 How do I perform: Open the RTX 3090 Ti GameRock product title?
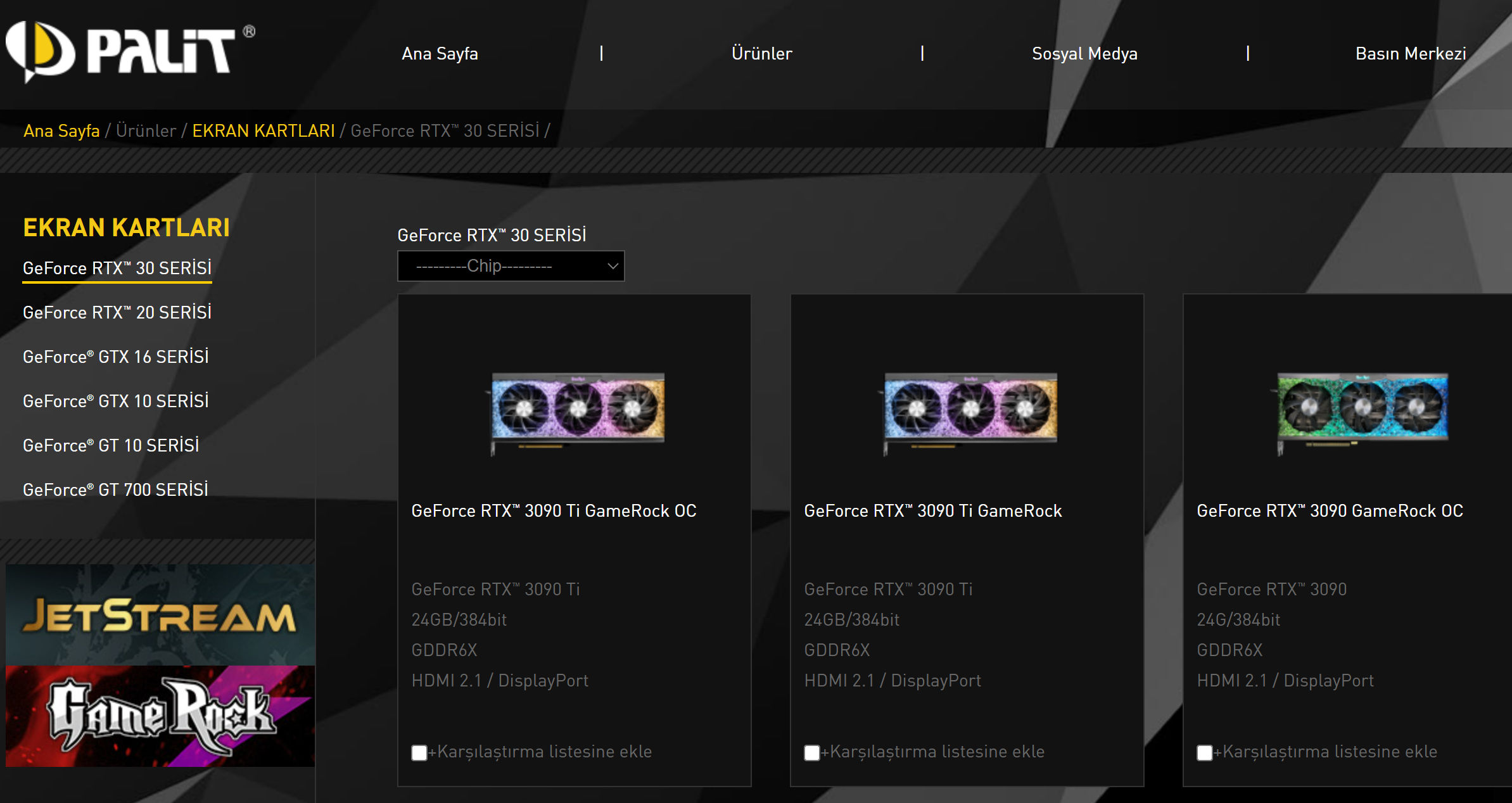click(x=933, y=511)
